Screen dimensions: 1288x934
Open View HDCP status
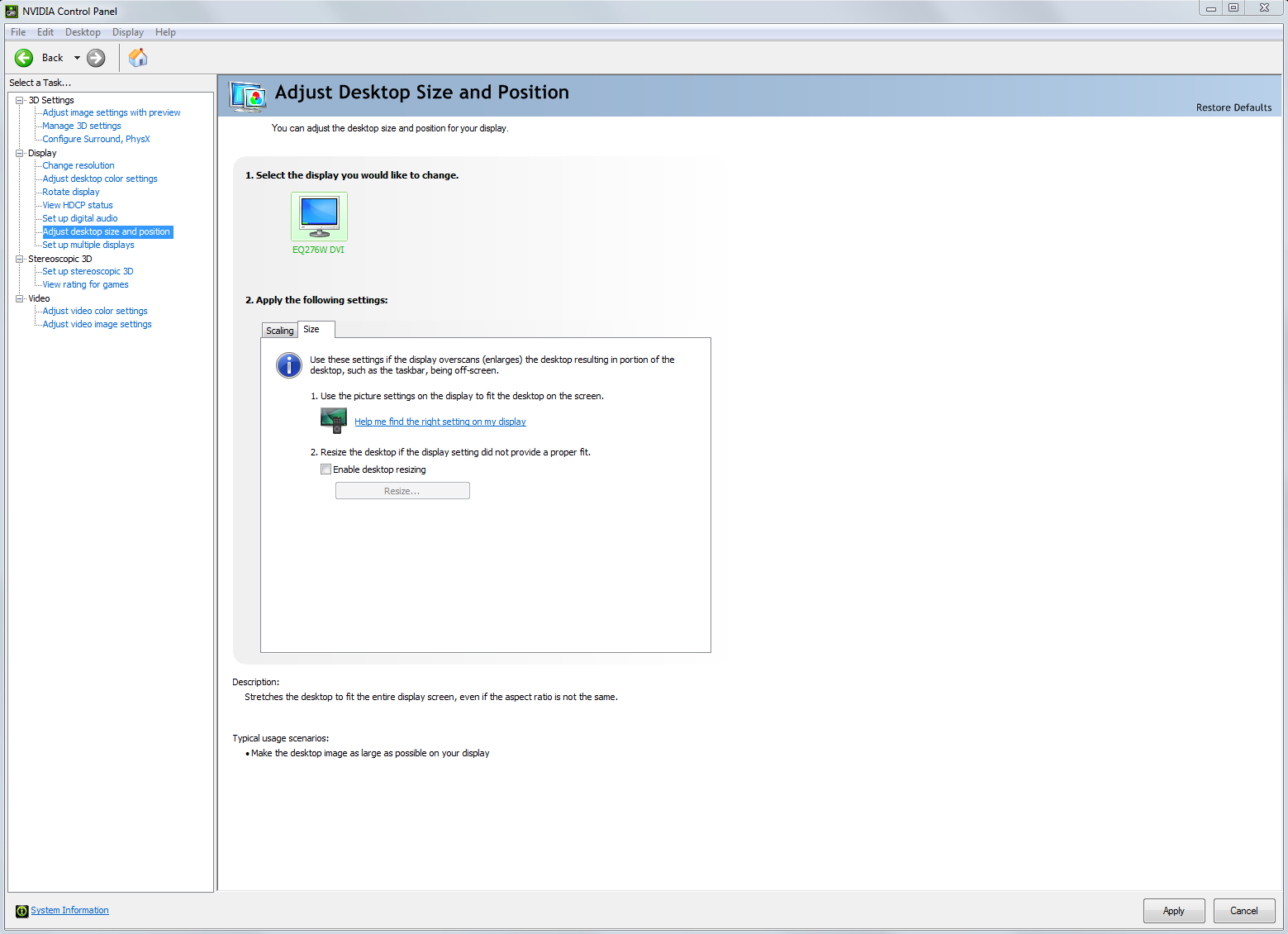pyautogui.click(x=78, y=205)
